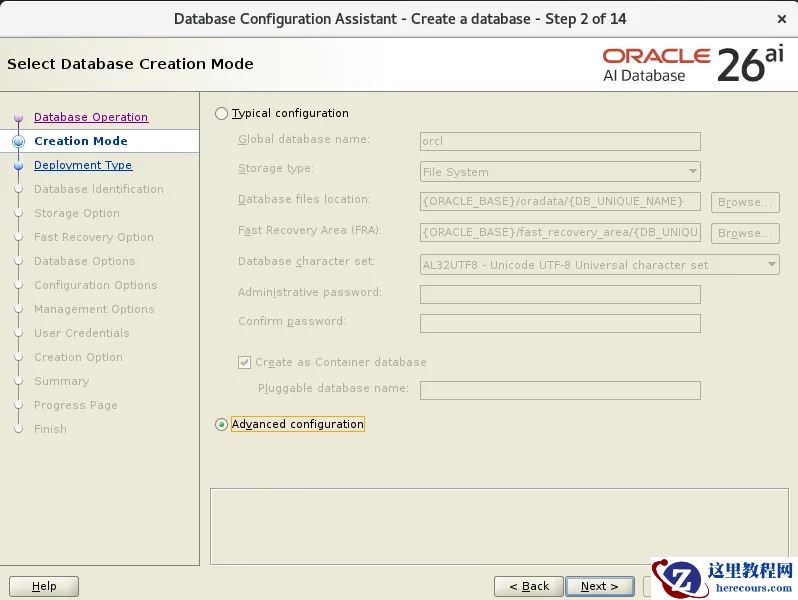798x600 pixels.
Task: Toggle Create as Container database checkbox
Action: tap(244, 362)
